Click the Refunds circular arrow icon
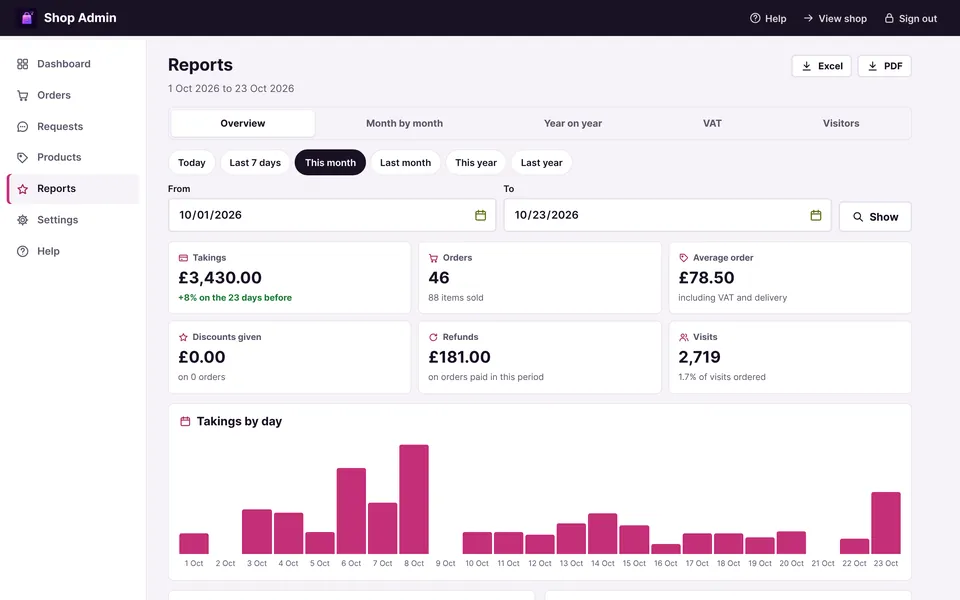The width and height of the screenshot is (960, 600). point(433,337)
